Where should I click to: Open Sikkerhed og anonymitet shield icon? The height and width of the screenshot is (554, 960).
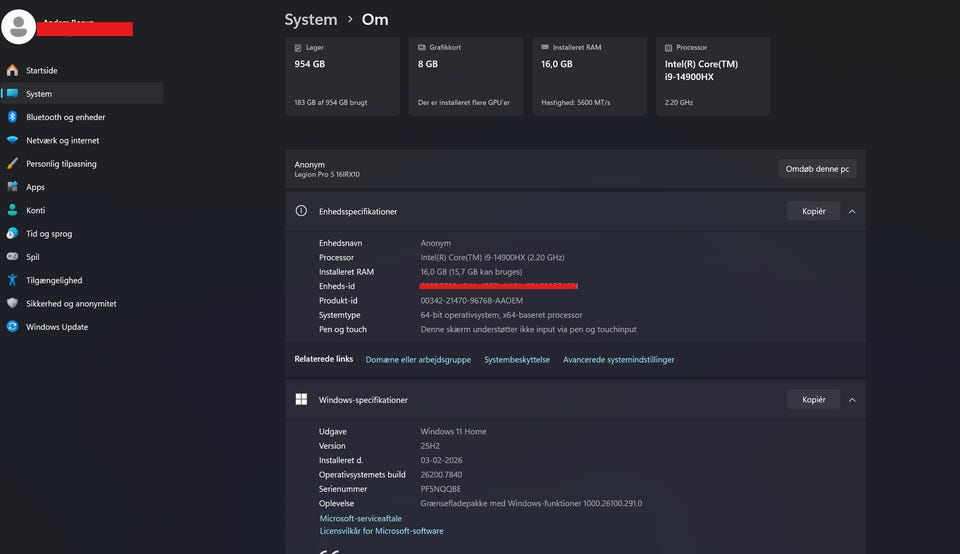click(12, 303)
